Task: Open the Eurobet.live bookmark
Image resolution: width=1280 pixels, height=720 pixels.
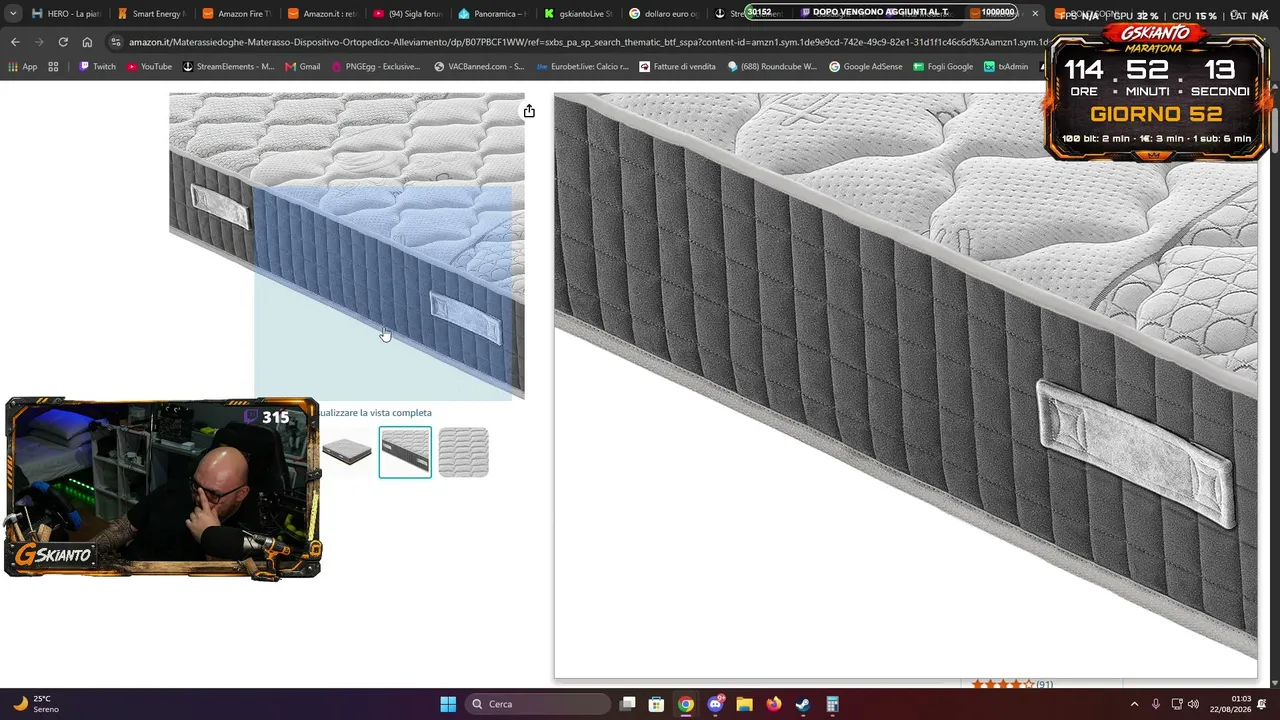Action: point(582,66)
